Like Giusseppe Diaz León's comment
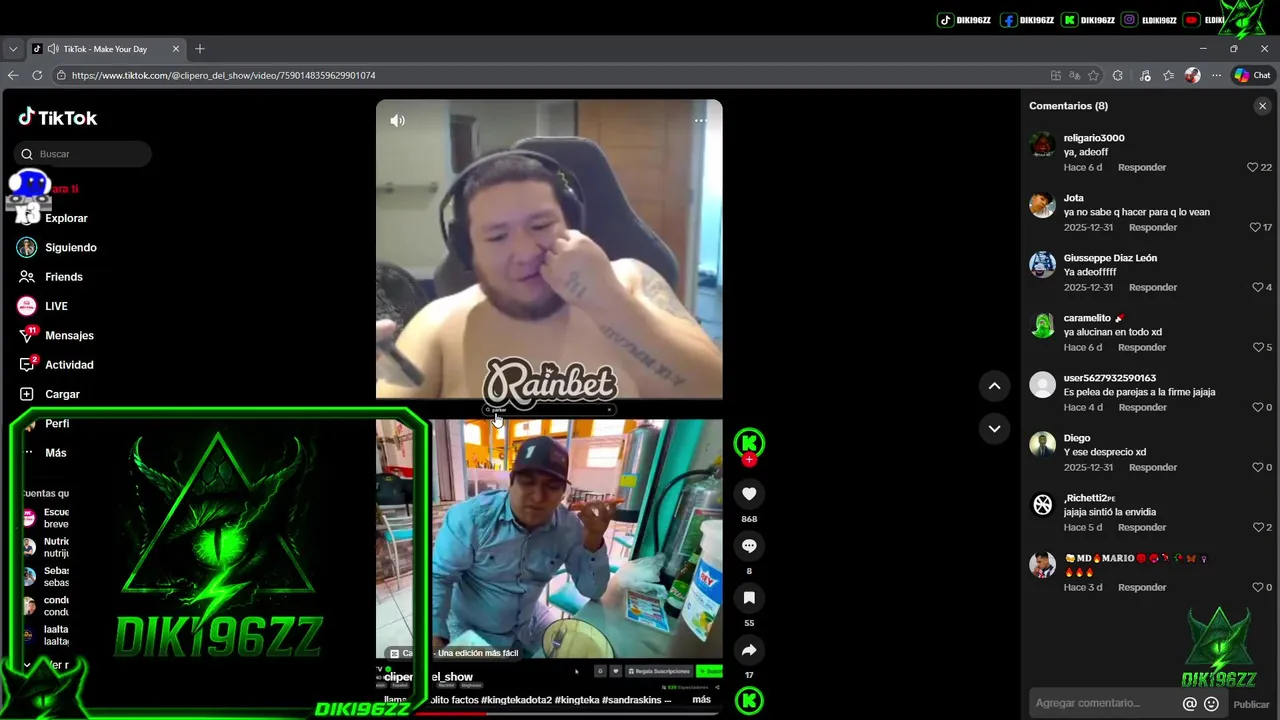Image resolution: width=1280 pixels, height=720 pixels. (x=1258, y=287)
